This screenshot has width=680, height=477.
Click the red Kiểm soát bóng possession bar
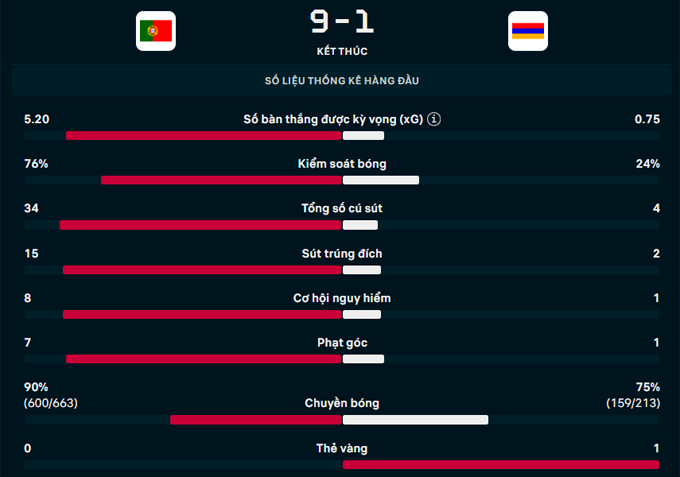click(x=221, y=181)
